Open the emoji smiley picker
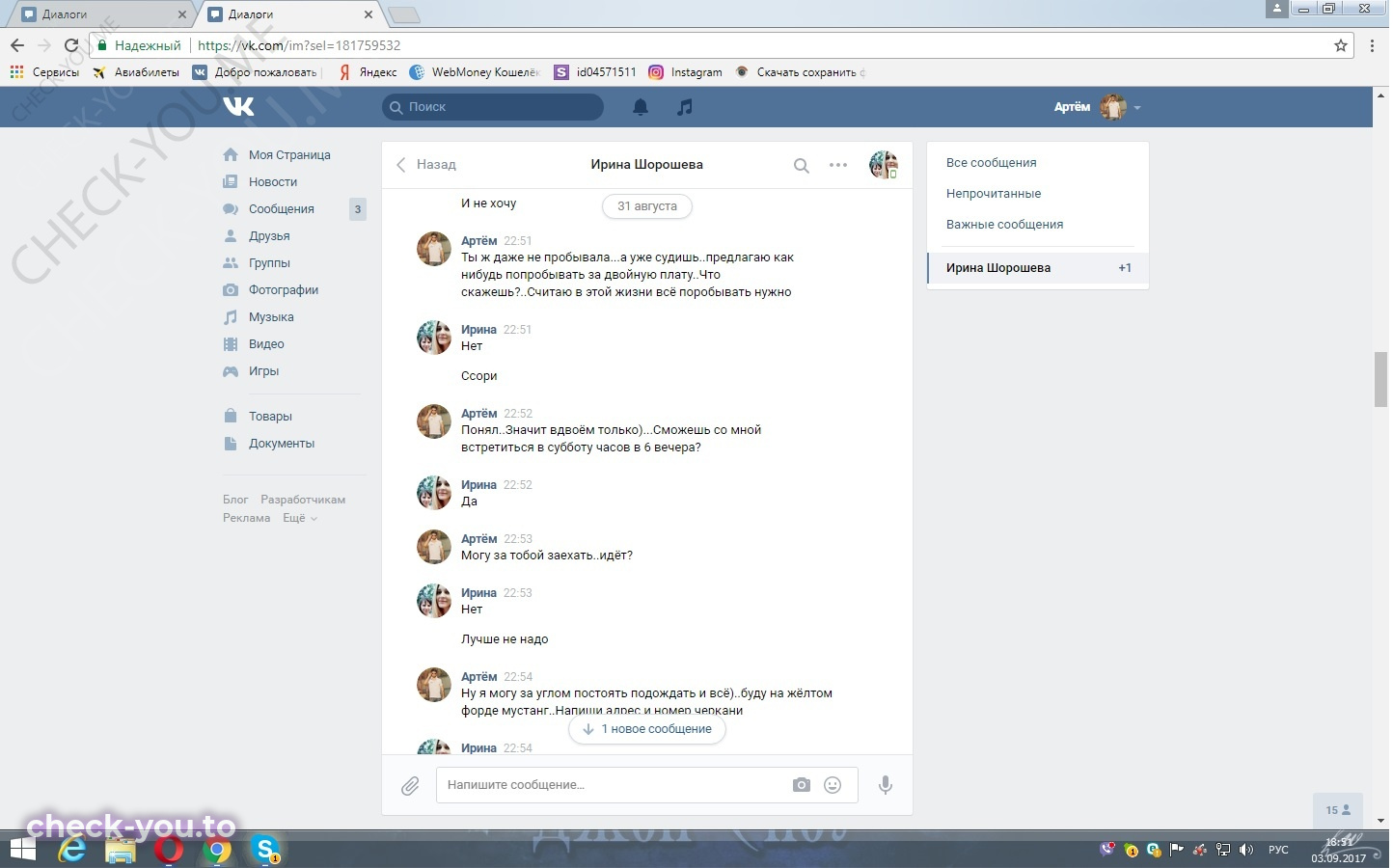The image size is (1393, 868). coord(833,785)
